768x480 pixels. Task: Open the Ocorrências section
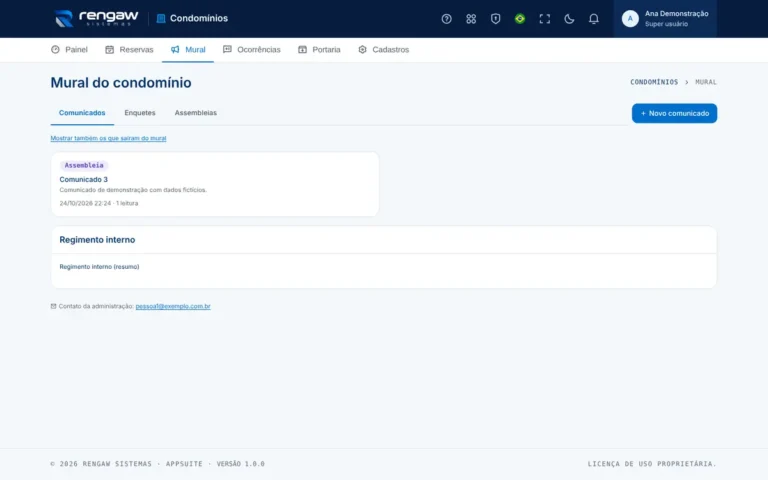pyautogui.click(x=252, y=49)
